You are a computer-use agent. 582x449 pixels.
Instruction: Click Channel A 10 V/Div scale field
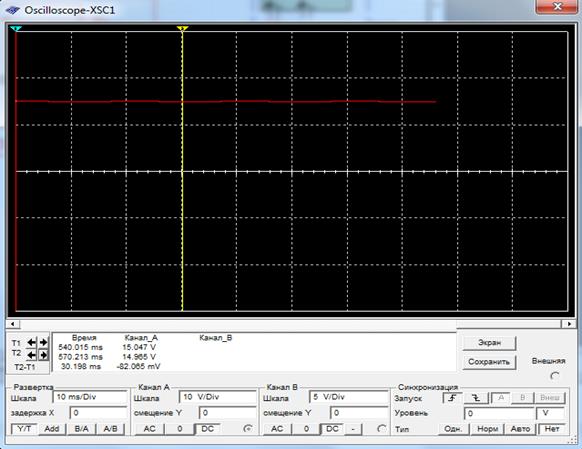(218, 397)
